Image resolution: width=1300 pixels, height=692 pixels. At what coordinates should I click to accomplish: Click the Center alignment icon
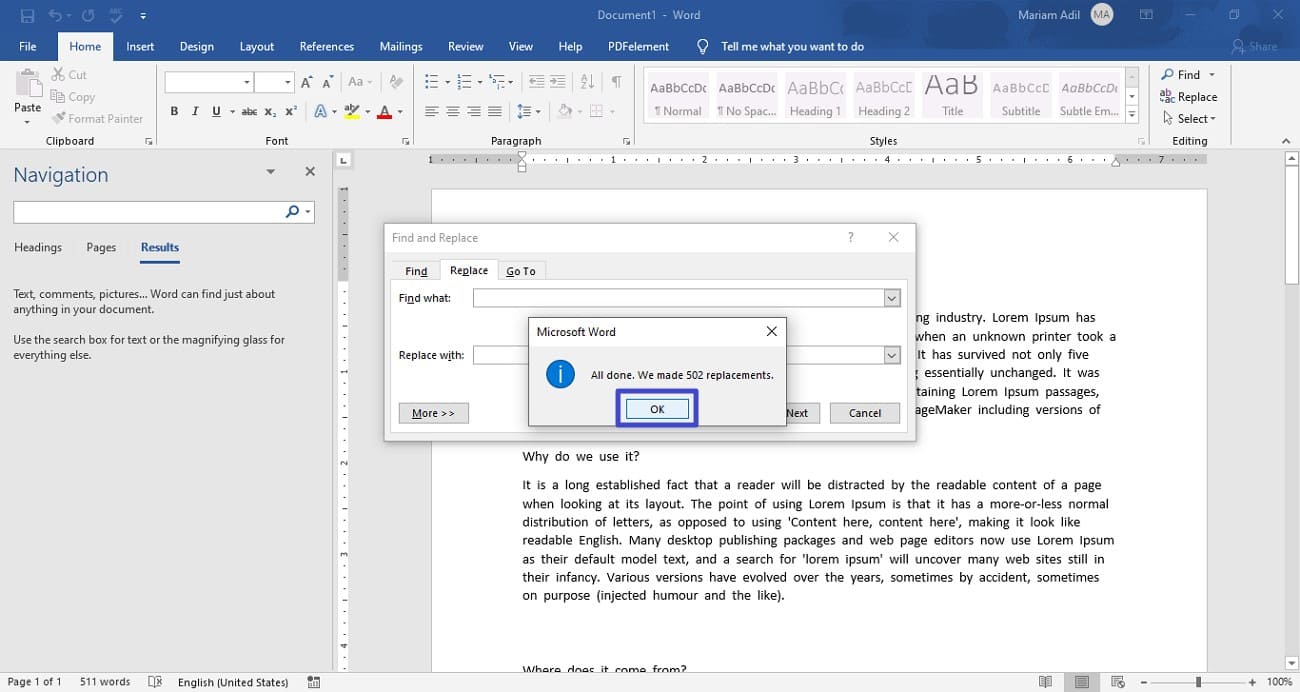point(453,111)
